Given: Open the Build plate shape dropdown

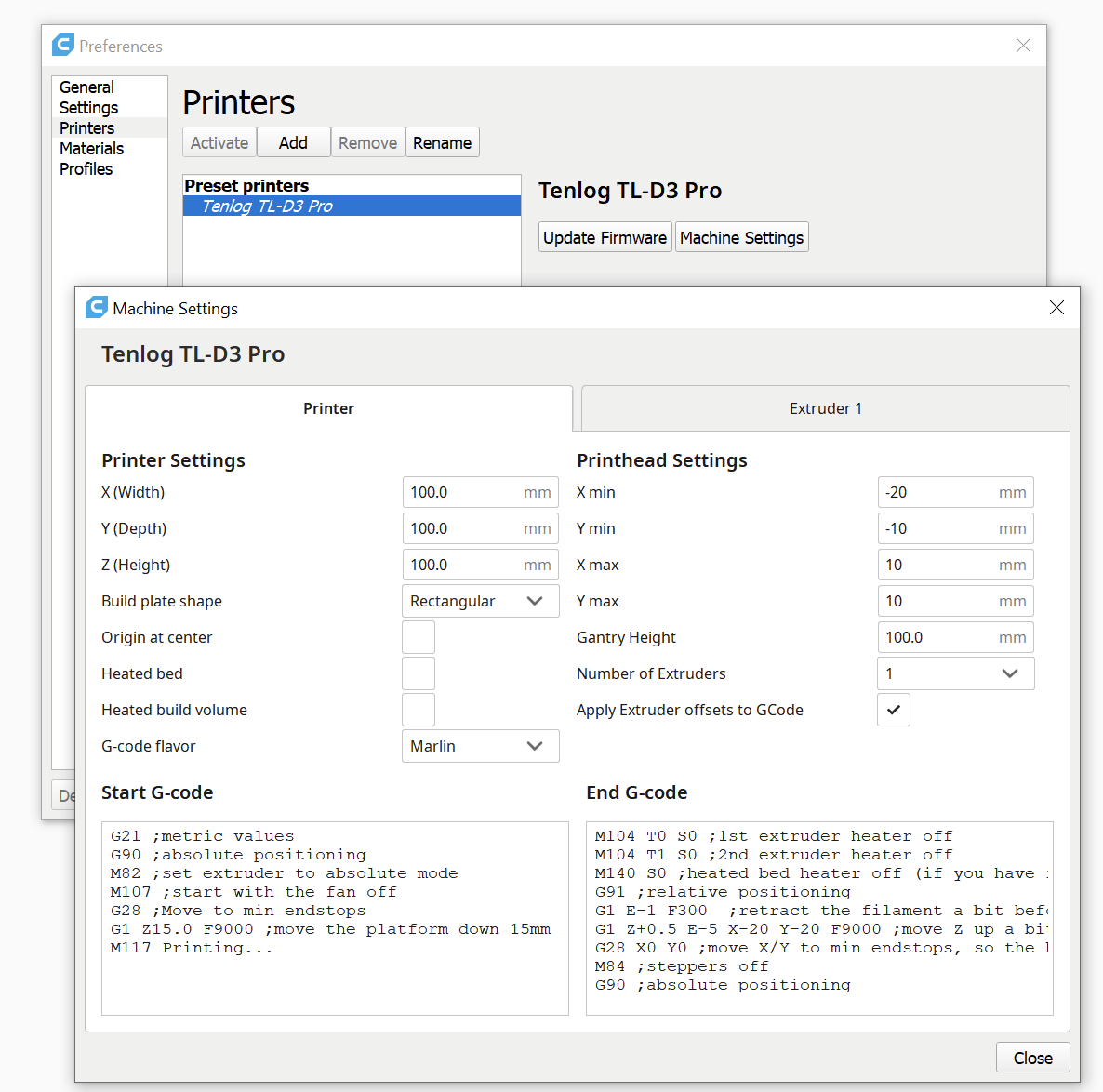Looking at the screenshot, I should tap(481, 601).
